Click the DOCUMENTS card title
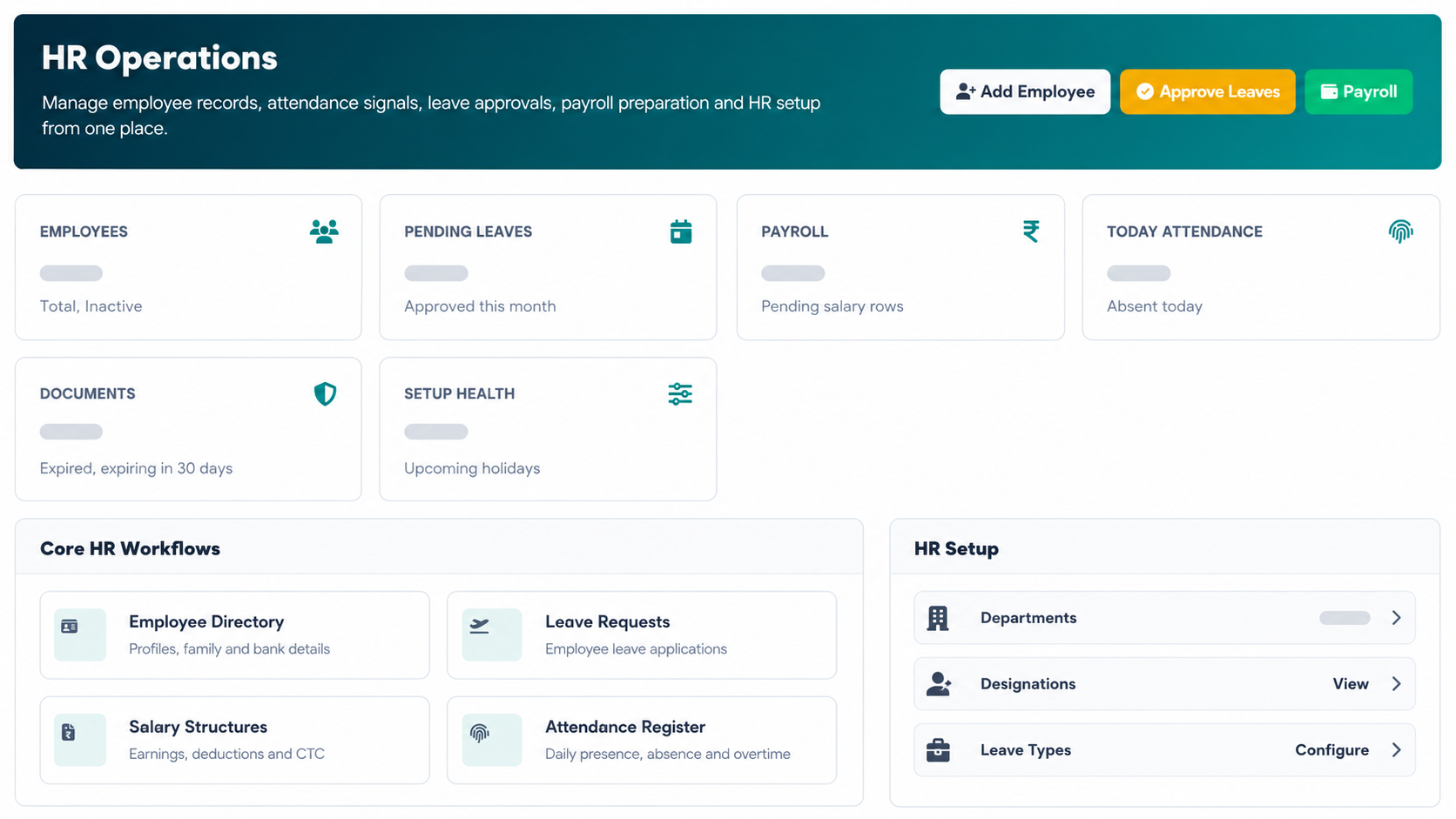 coord(87,393)
